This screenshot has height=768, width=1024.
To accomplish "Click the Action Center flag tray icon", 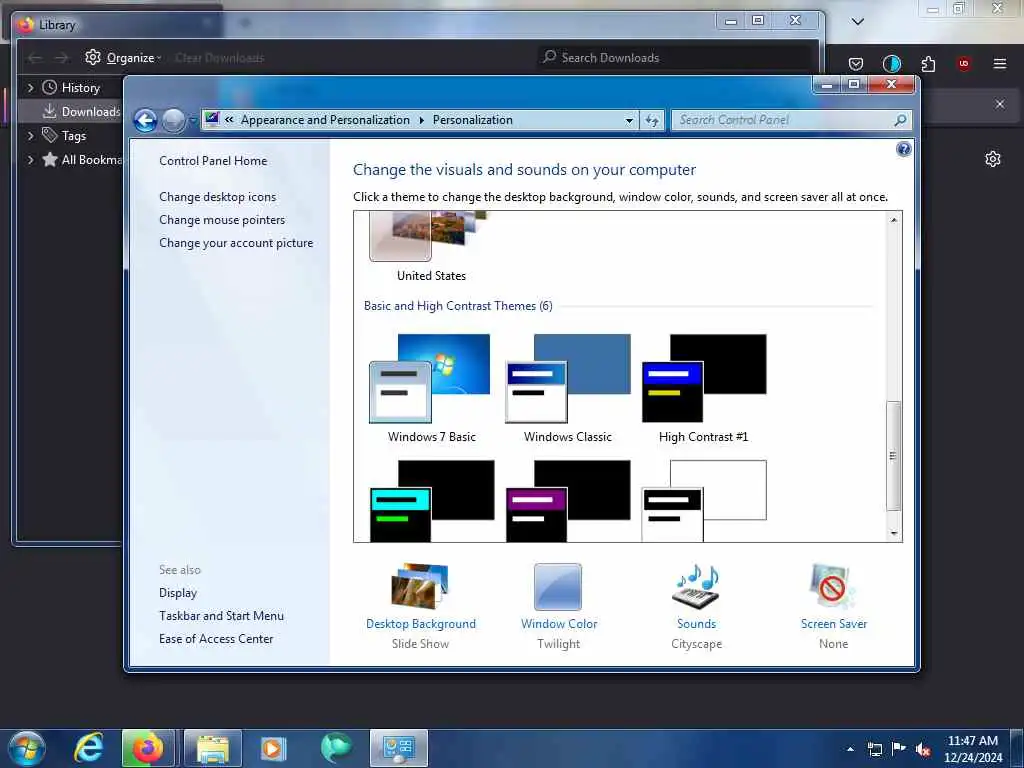I will pyautogui.click(x=899, y=749).
